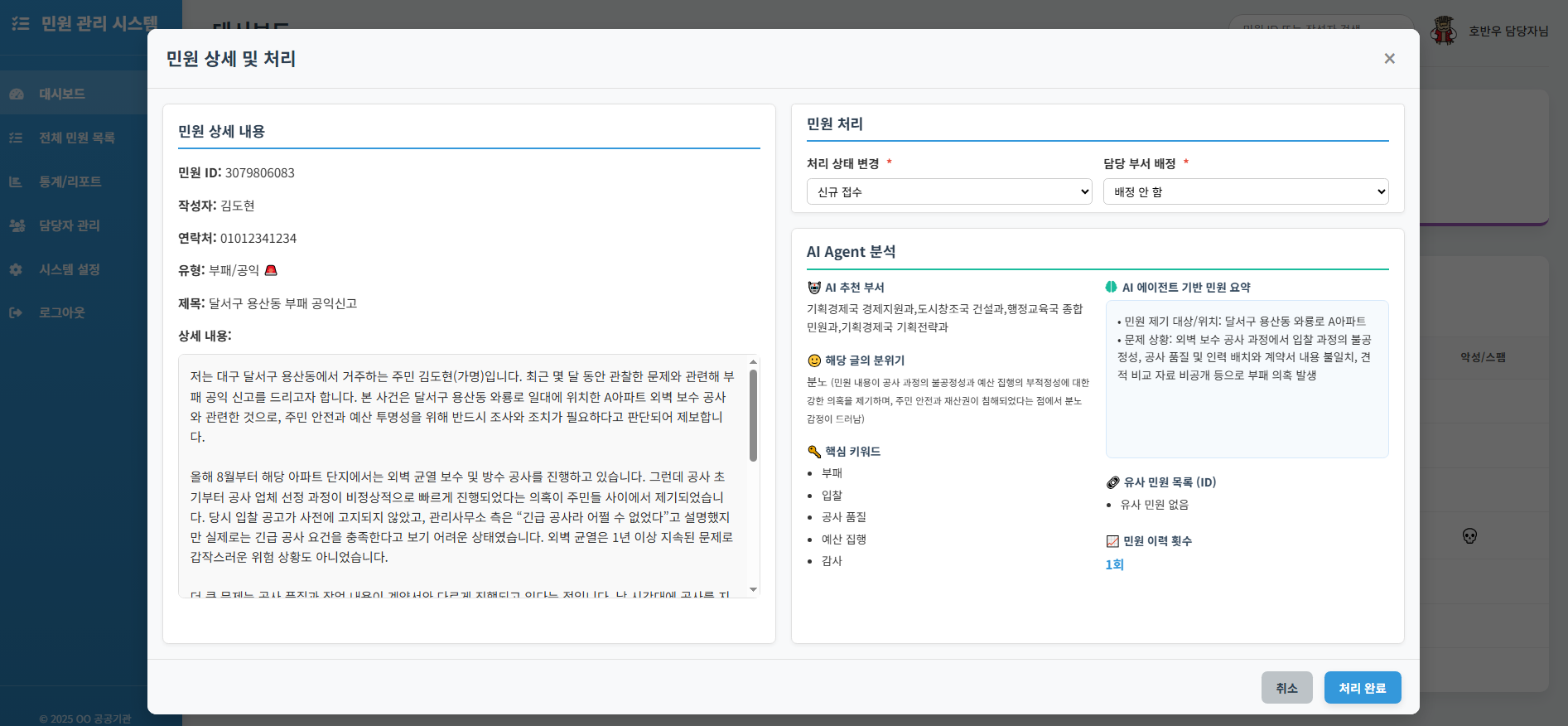Click the 처리 완료 button
1568x726 pixels.
[x=1362, y=688]
